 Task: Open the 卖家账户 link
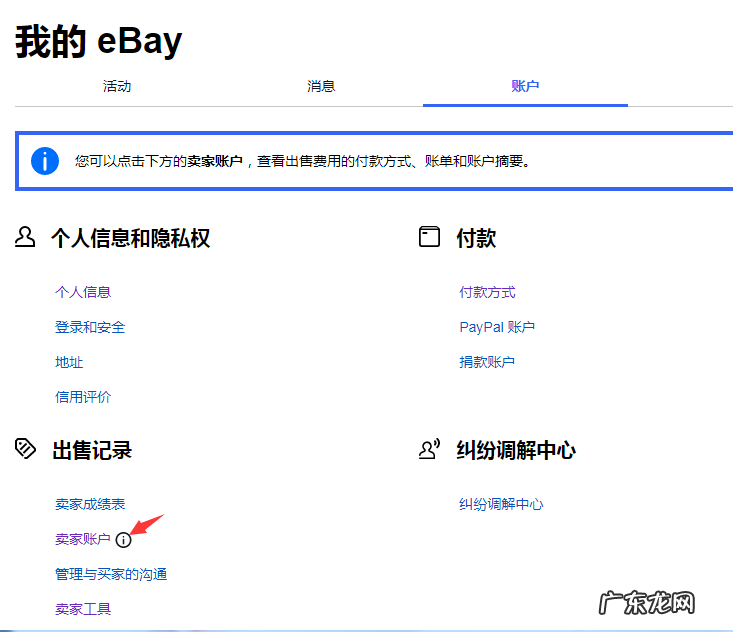[83, 539]
